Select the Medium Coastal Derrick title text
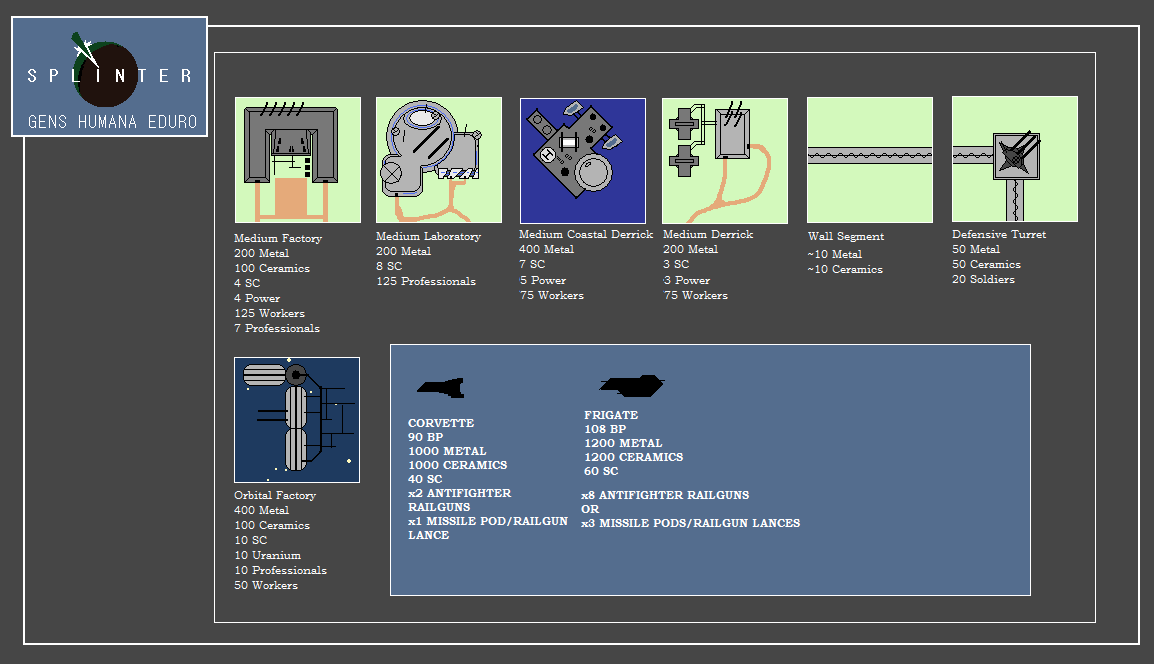Viewport: 1154px width, 664px height. [585, 235]
